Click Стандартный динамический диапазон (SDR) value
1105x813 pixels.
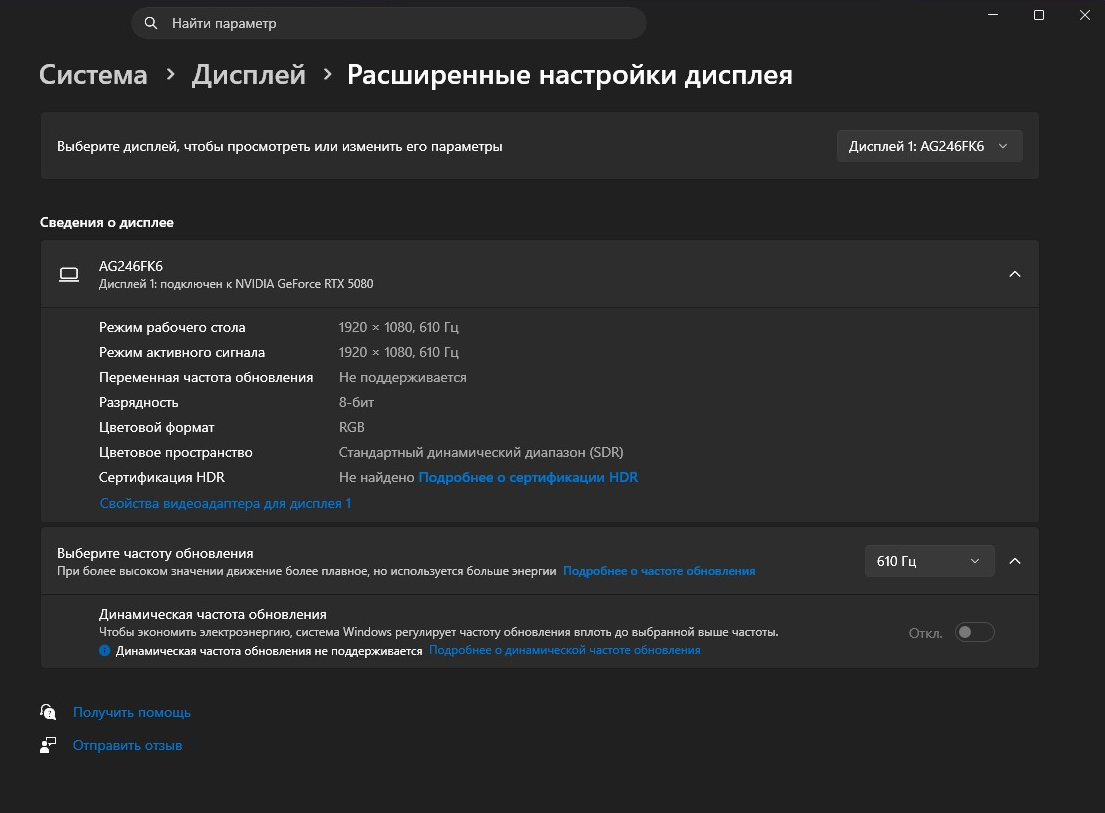click(x=481, y=452)
